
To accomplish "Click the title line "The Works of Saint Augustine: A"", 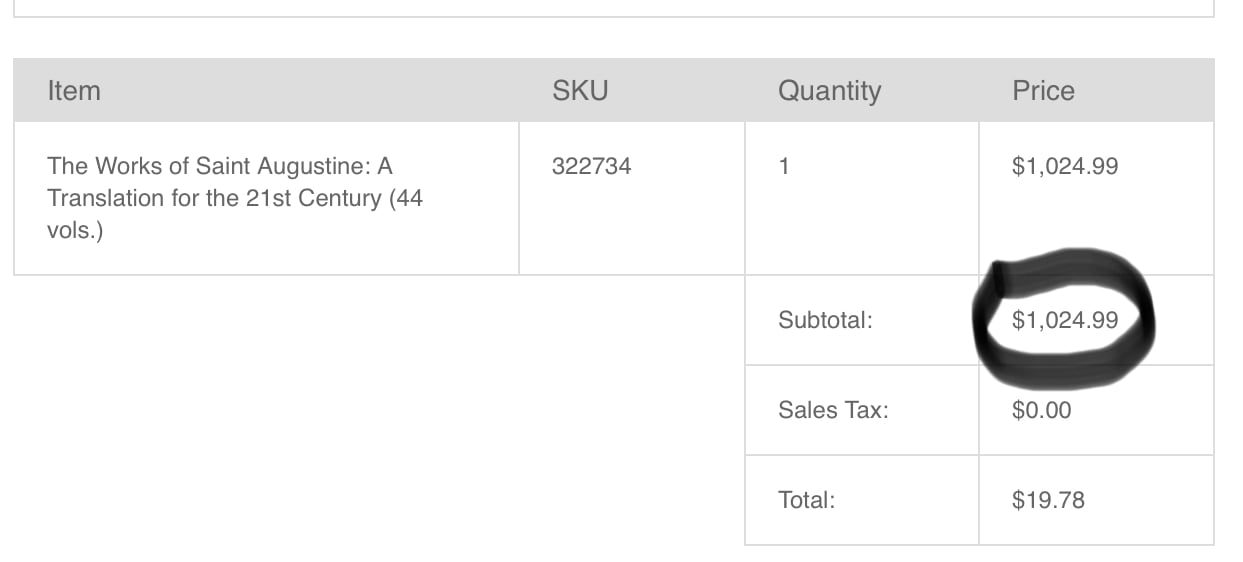I will (220, 166).
